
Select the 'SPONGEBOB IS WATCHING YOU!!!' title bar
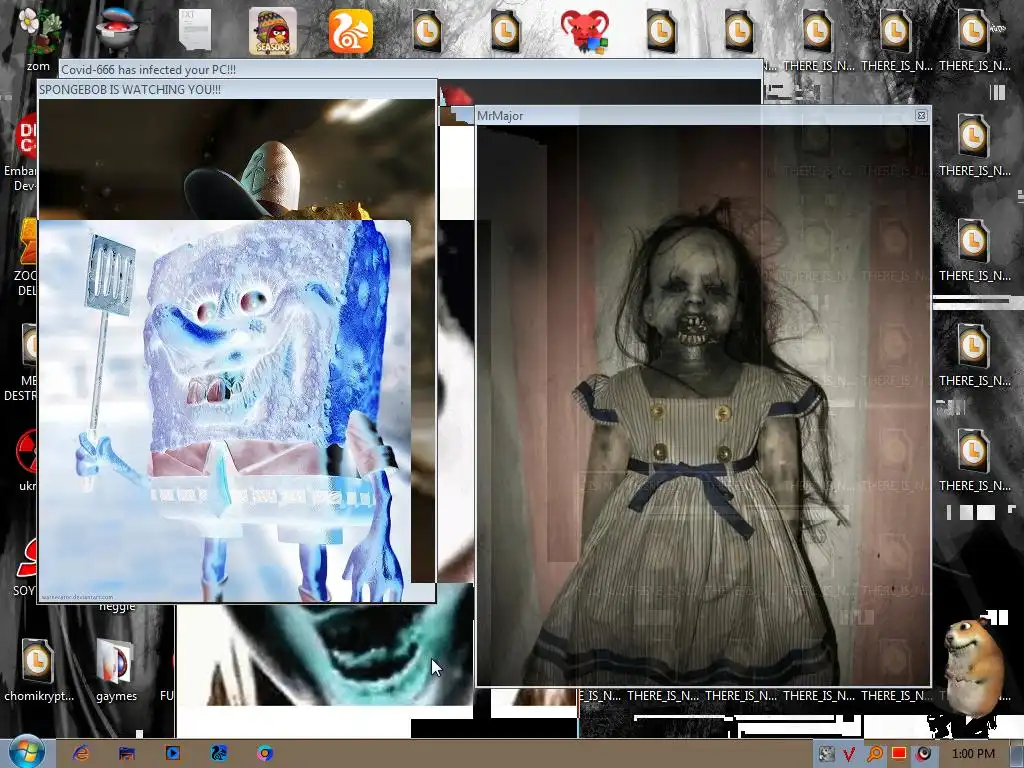click(236, 89)
